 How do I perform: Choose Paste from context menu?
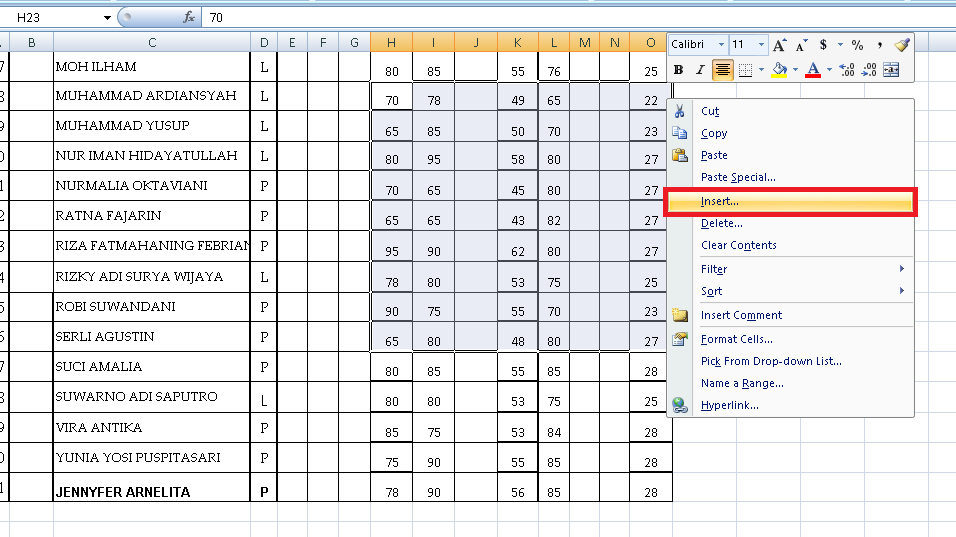click(x=791, y=155)
